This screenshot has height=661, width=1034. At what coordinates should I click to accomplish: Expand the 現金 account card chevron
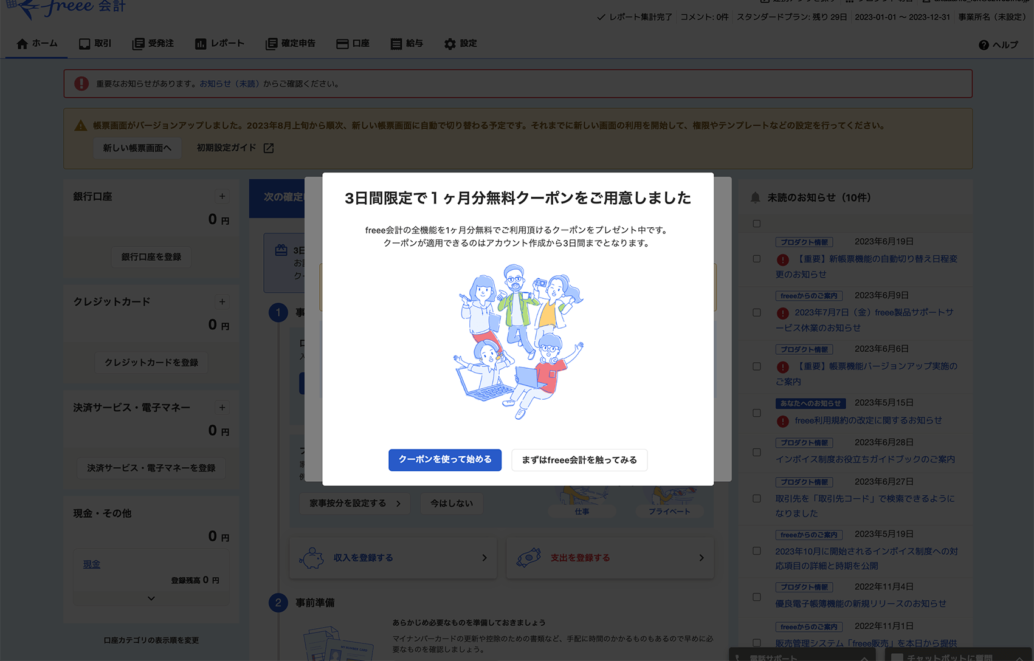(x=151, y=598)
